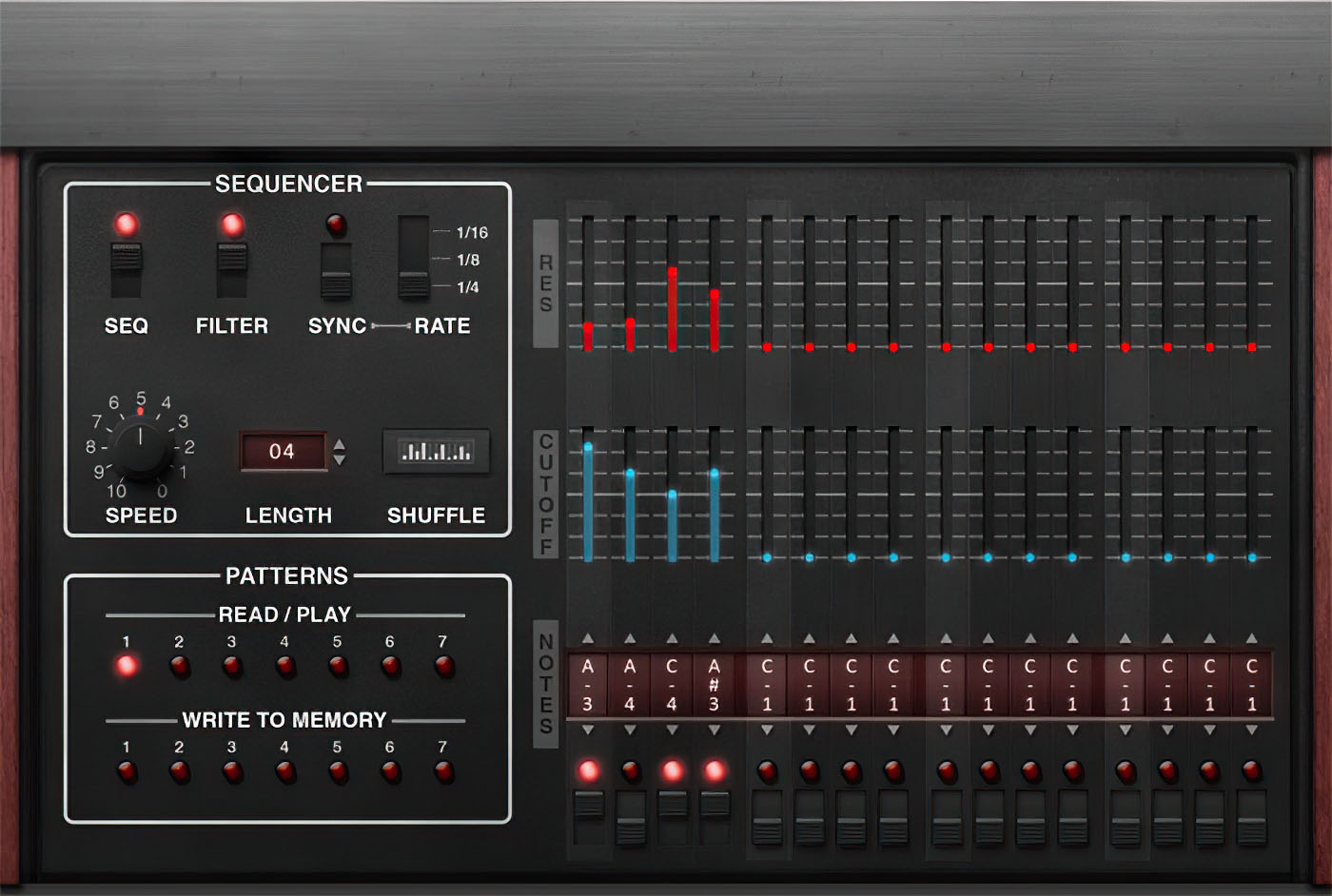Increase Length with the up arrow
This screenshot has height=896, width=1332.
[340, 443]
